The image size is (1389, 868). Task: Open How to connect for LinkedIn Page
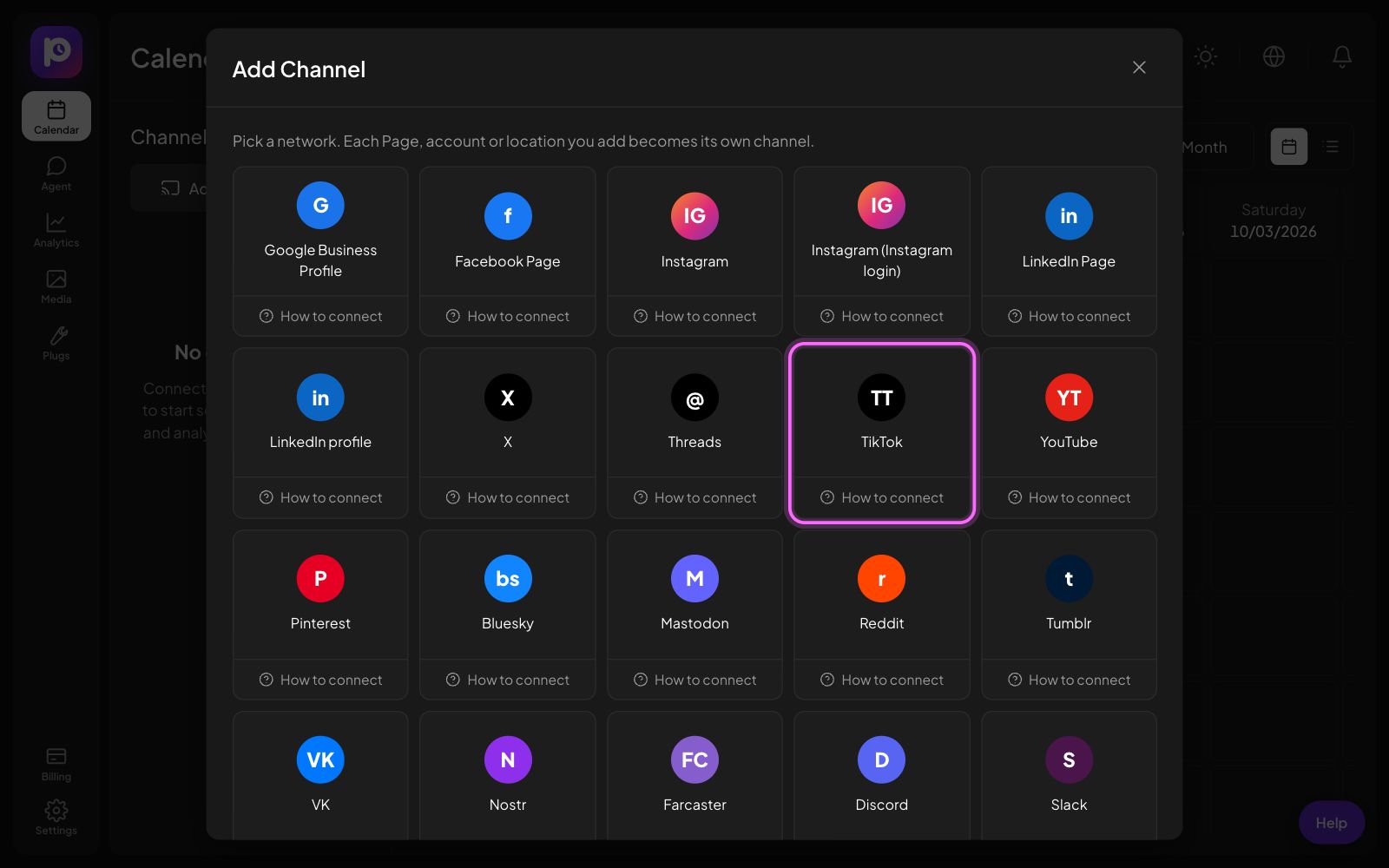click(x=1069, y=316)
